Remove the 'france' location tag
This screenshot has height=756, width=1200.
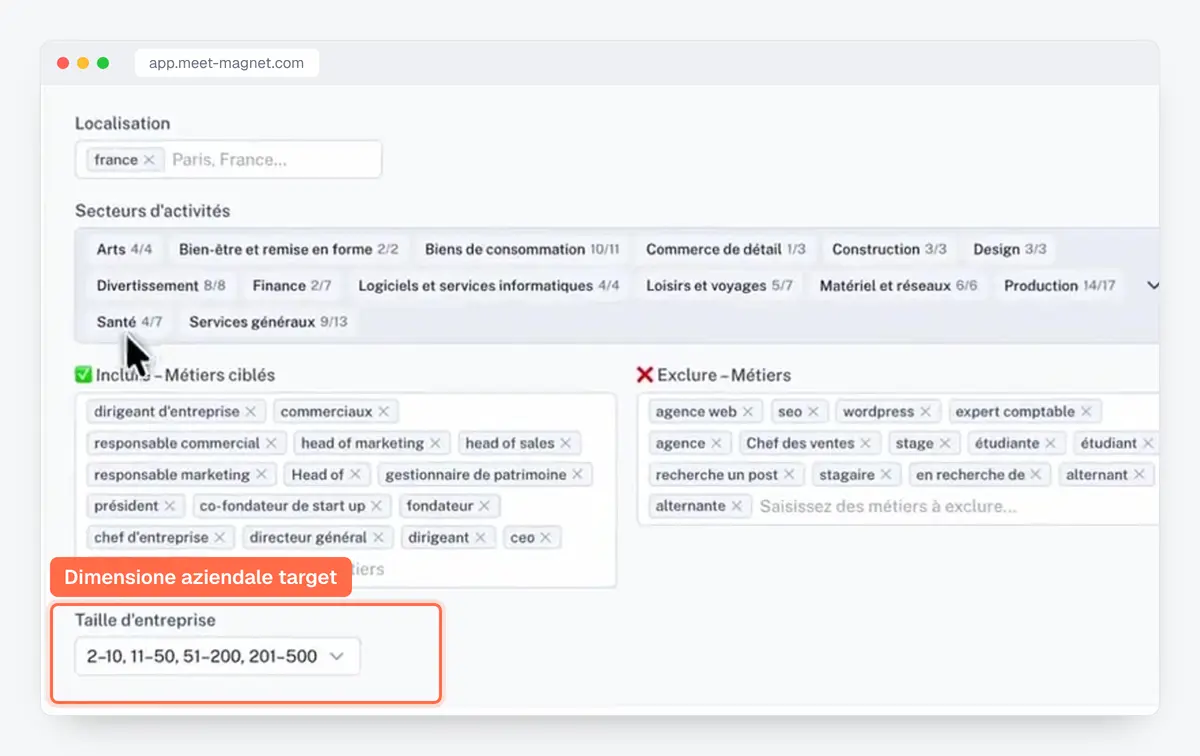(x=149, y=160)
